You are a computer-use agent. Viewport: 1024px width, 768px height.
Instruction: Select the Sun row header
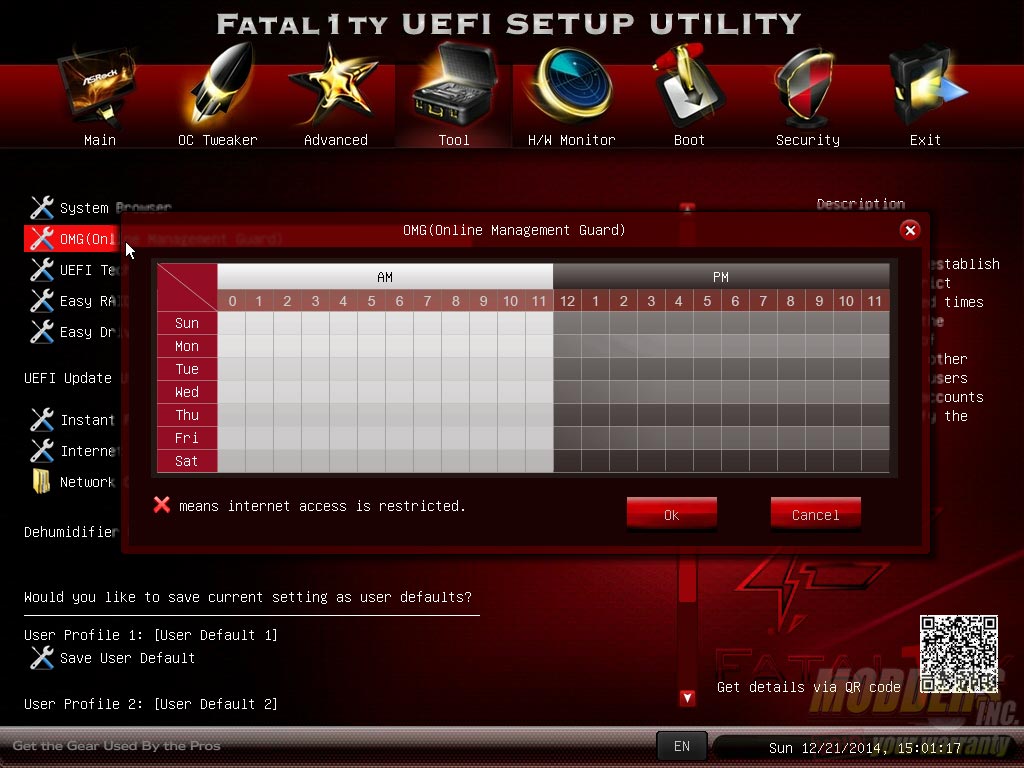(x=187, y=323)
